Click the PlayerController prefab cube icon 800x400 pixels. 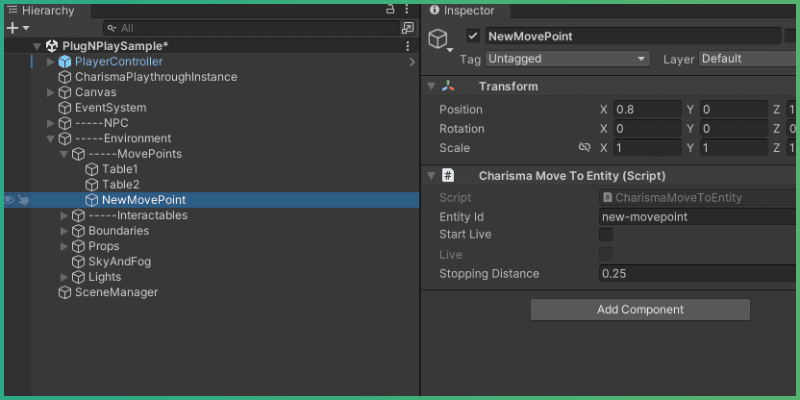[x=65, y=62]
